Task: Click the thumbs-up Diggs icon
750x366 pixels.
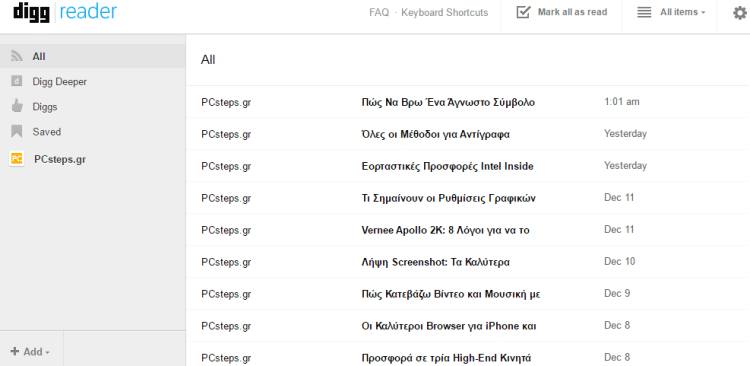Action: click(x=17, y=106)
